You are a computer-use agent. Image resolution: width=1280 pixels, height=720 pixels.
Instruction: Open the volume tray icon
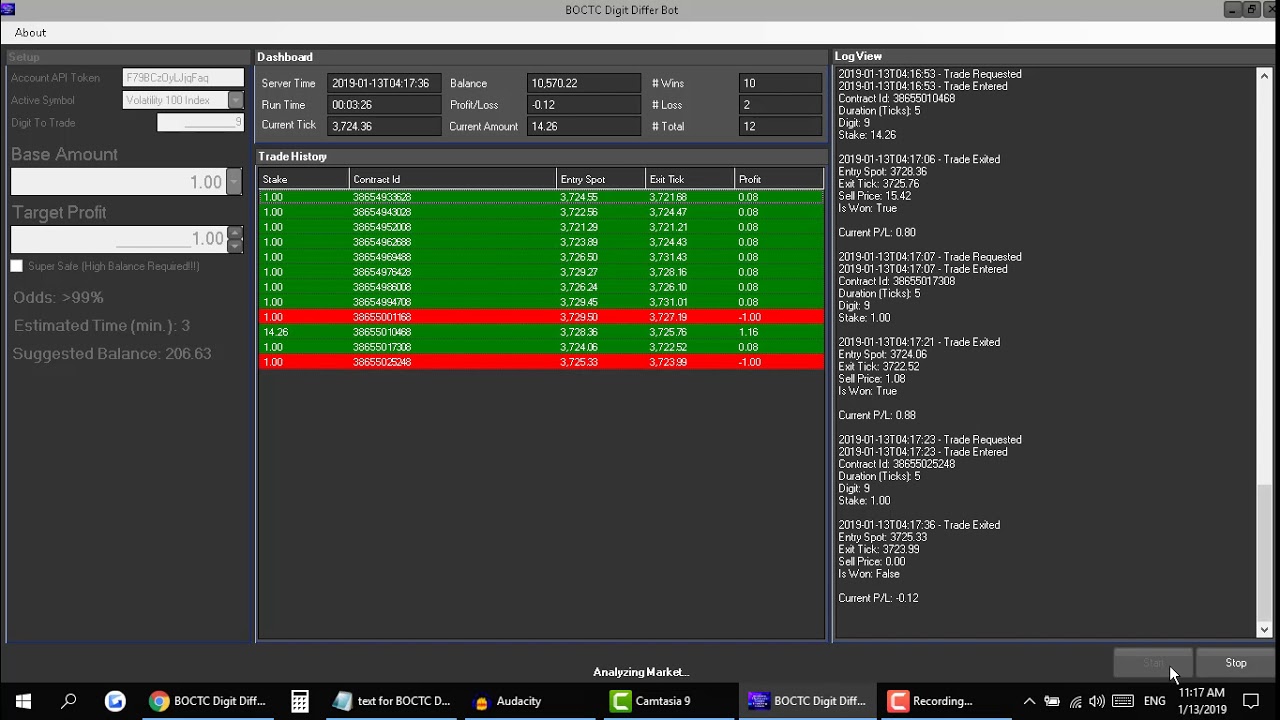pos(1097,701)
